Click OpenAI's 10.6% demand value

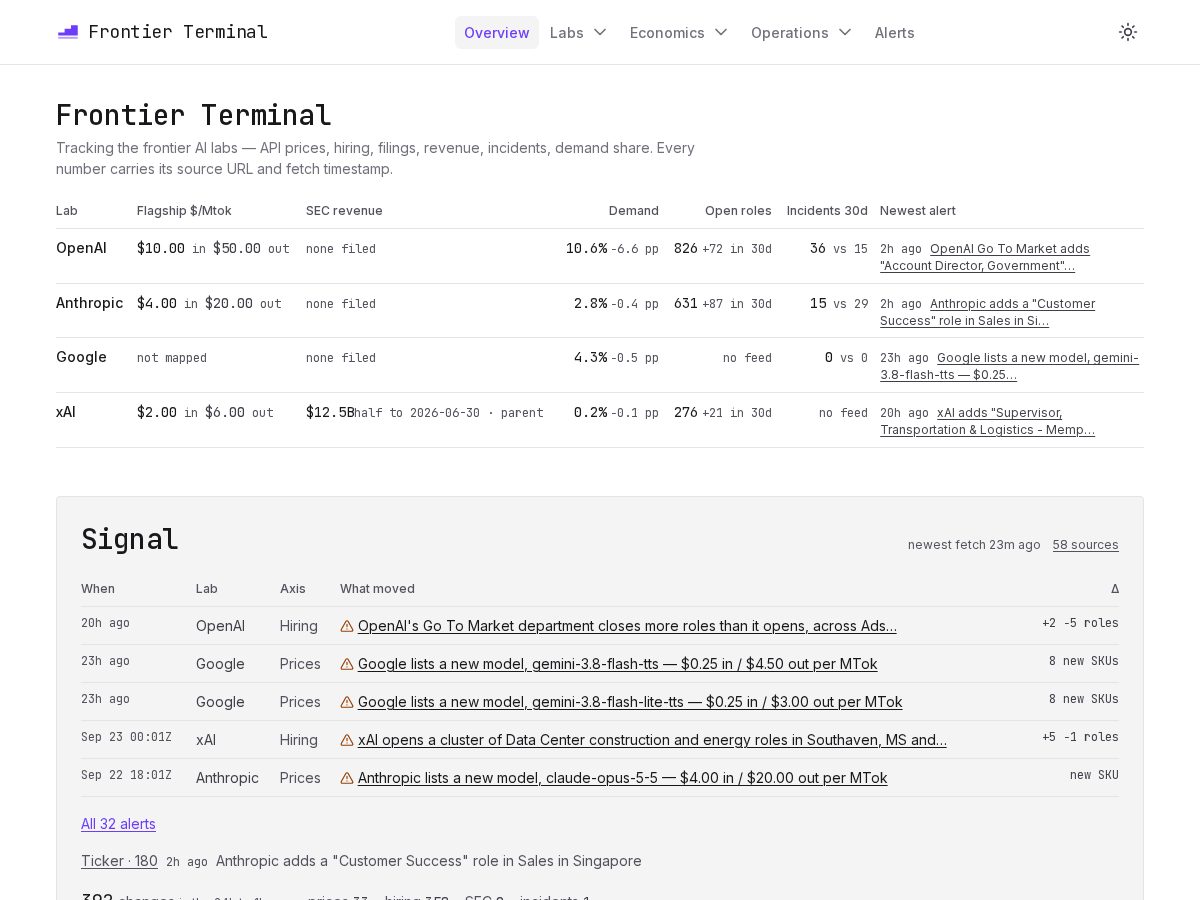pos(586,248)
